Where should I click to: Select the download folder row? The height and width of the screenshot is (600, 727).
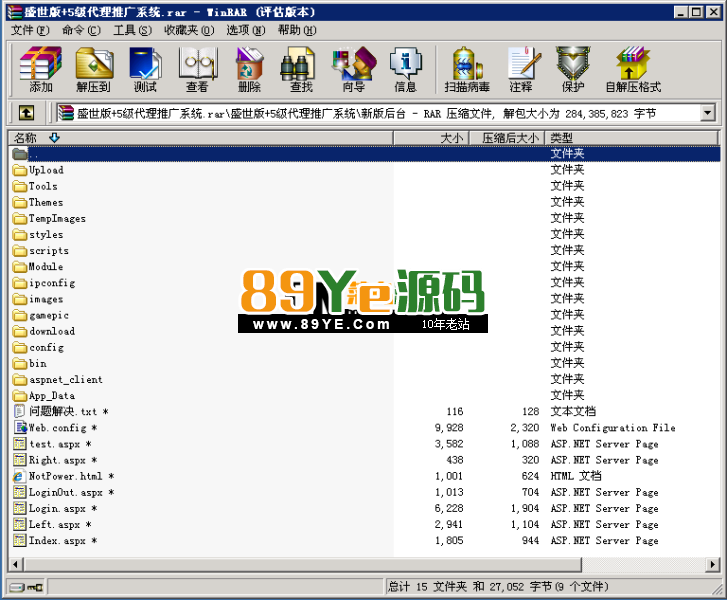click(x=364, y=331)
